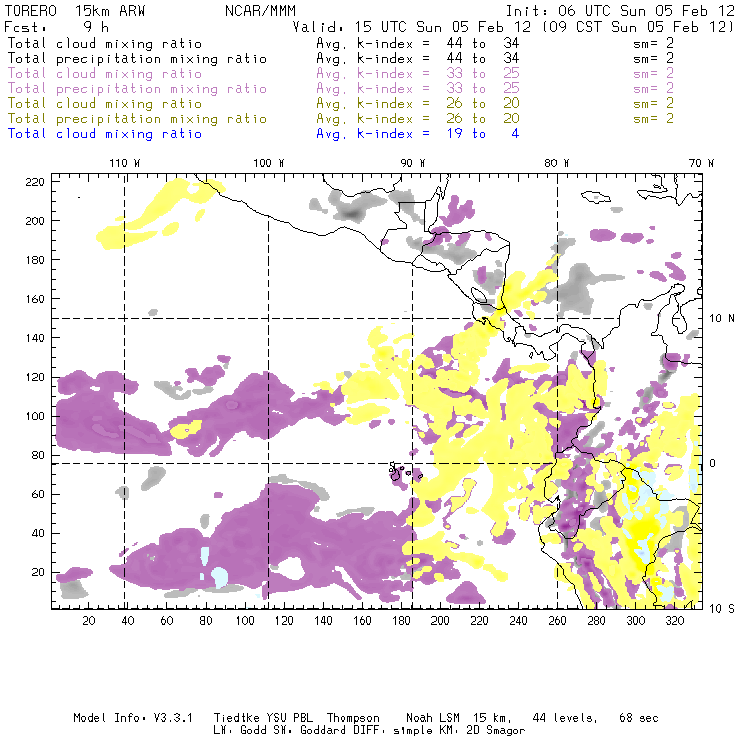The width and height of the screenshot is (740, 740).
Task: Select the '90 W' longitude label
Action: click(x=413, y=163)
